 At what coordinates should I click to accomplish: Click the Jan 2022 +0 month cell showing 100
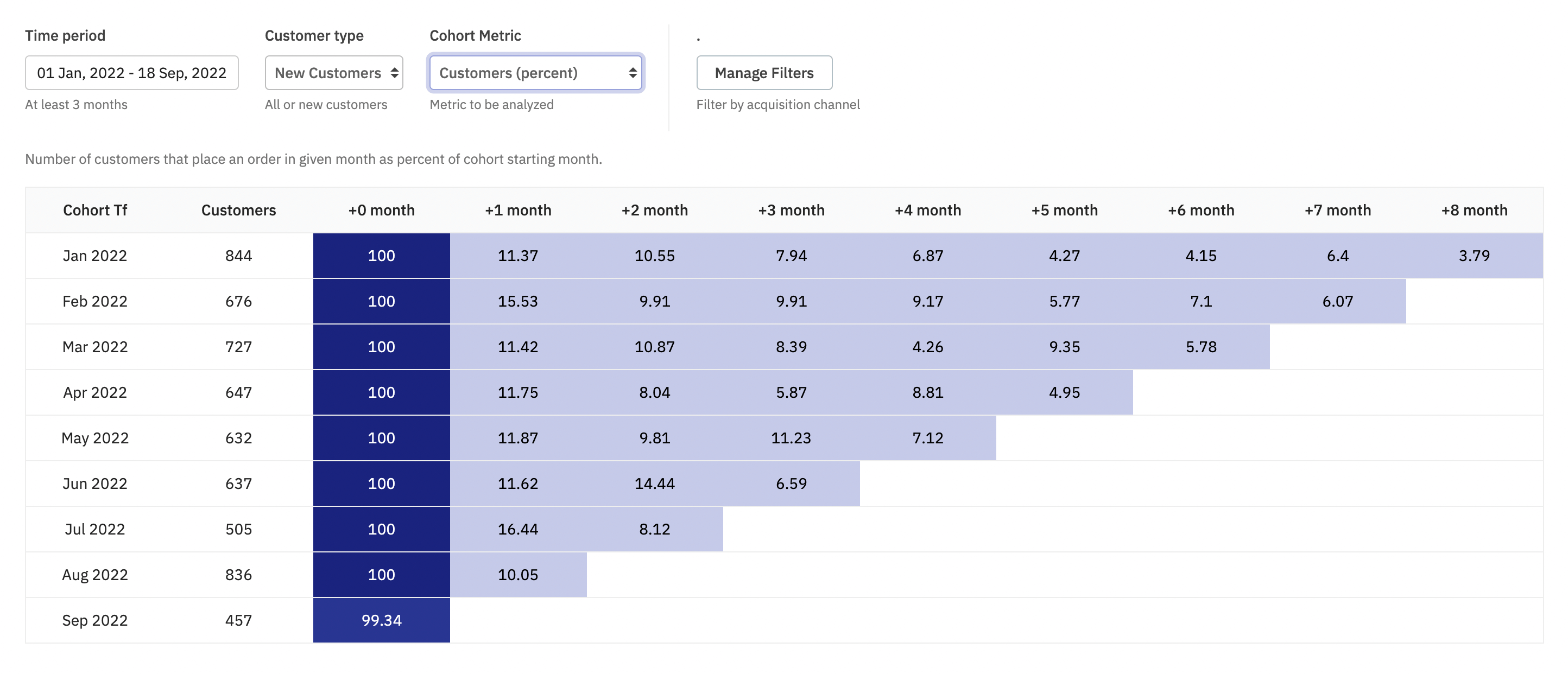pos(382,256)
